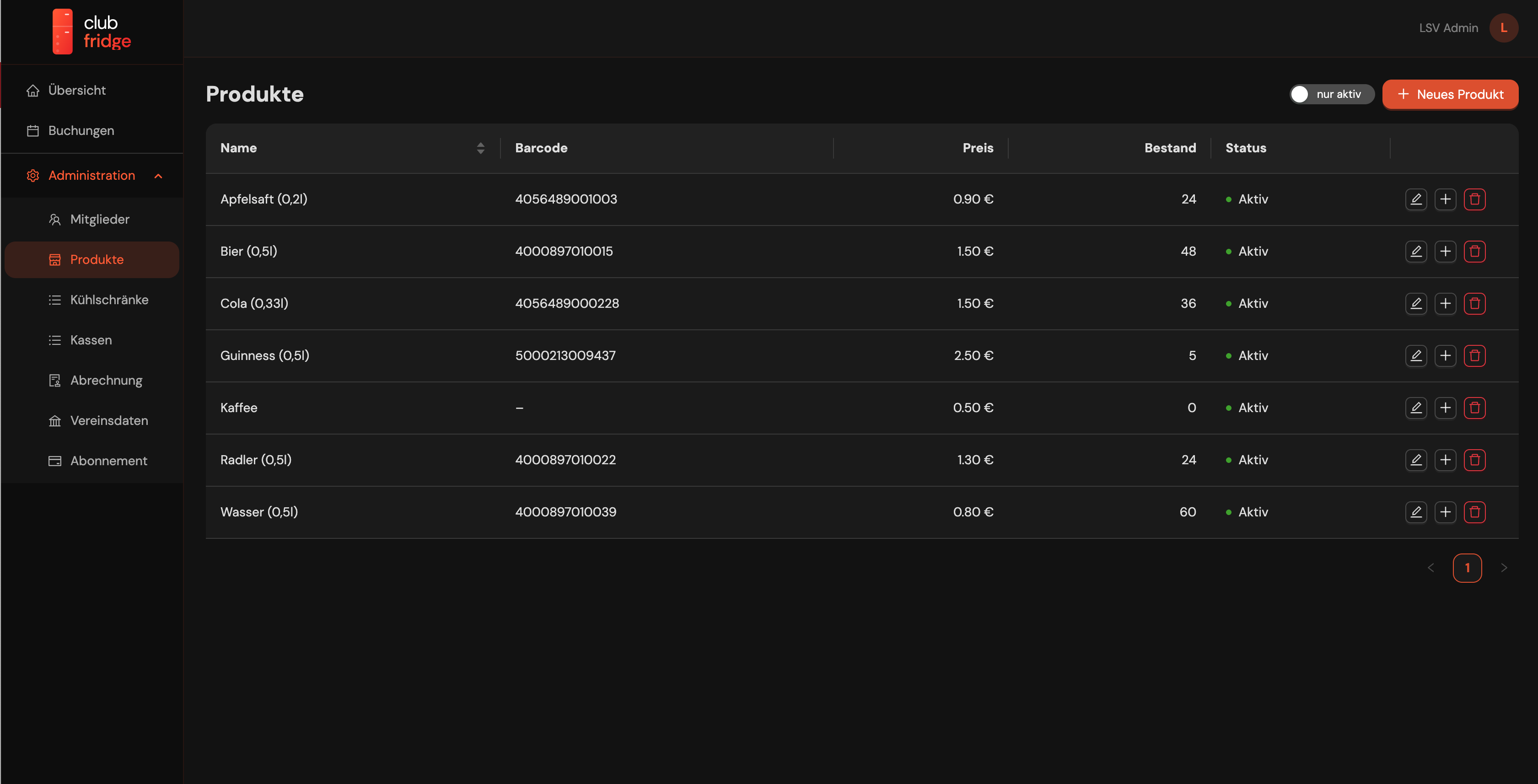Open the LSV Admin avatar

click(x=1503, y=28)
